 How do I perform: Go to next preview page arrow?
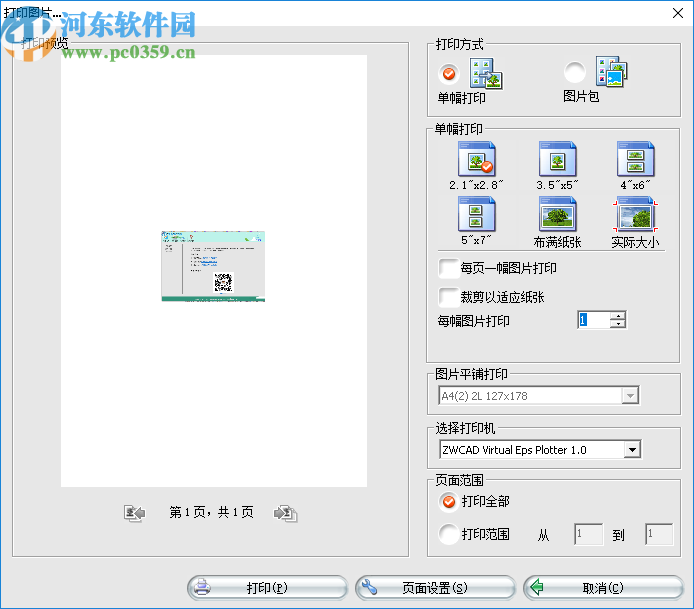[285, 513]
